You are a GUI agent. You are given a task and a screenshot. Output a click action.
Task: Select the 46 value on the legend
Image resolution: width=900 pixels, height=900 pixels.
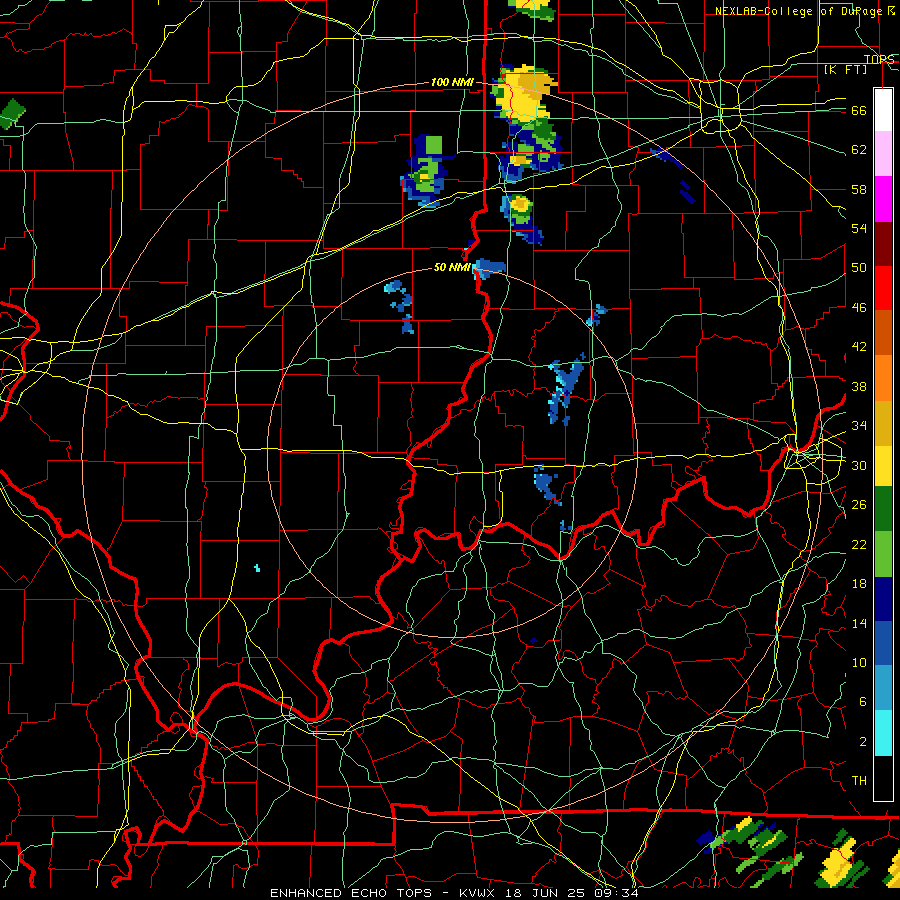click(x=859, y=308)
